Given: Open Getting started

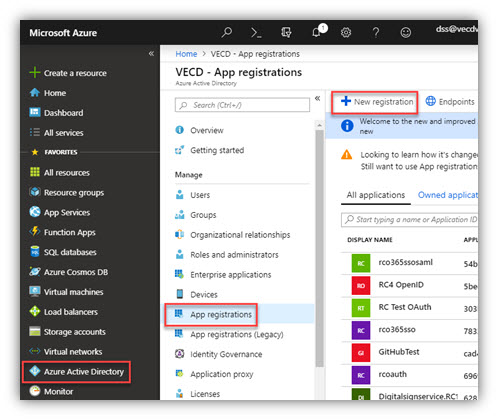Looking at the screenshot, I should click(x=210, y=150).
